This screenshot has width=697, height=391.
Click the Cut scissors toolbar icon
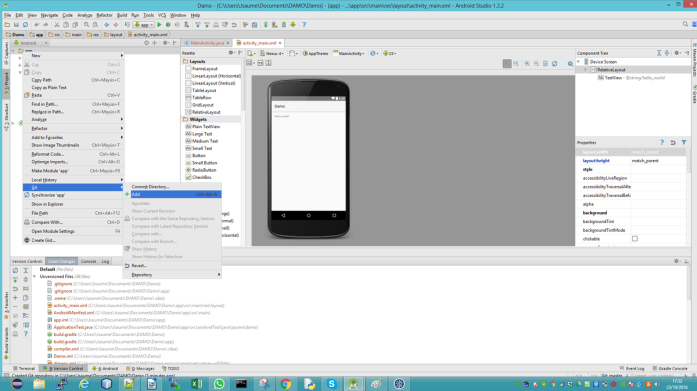point(57,25)
